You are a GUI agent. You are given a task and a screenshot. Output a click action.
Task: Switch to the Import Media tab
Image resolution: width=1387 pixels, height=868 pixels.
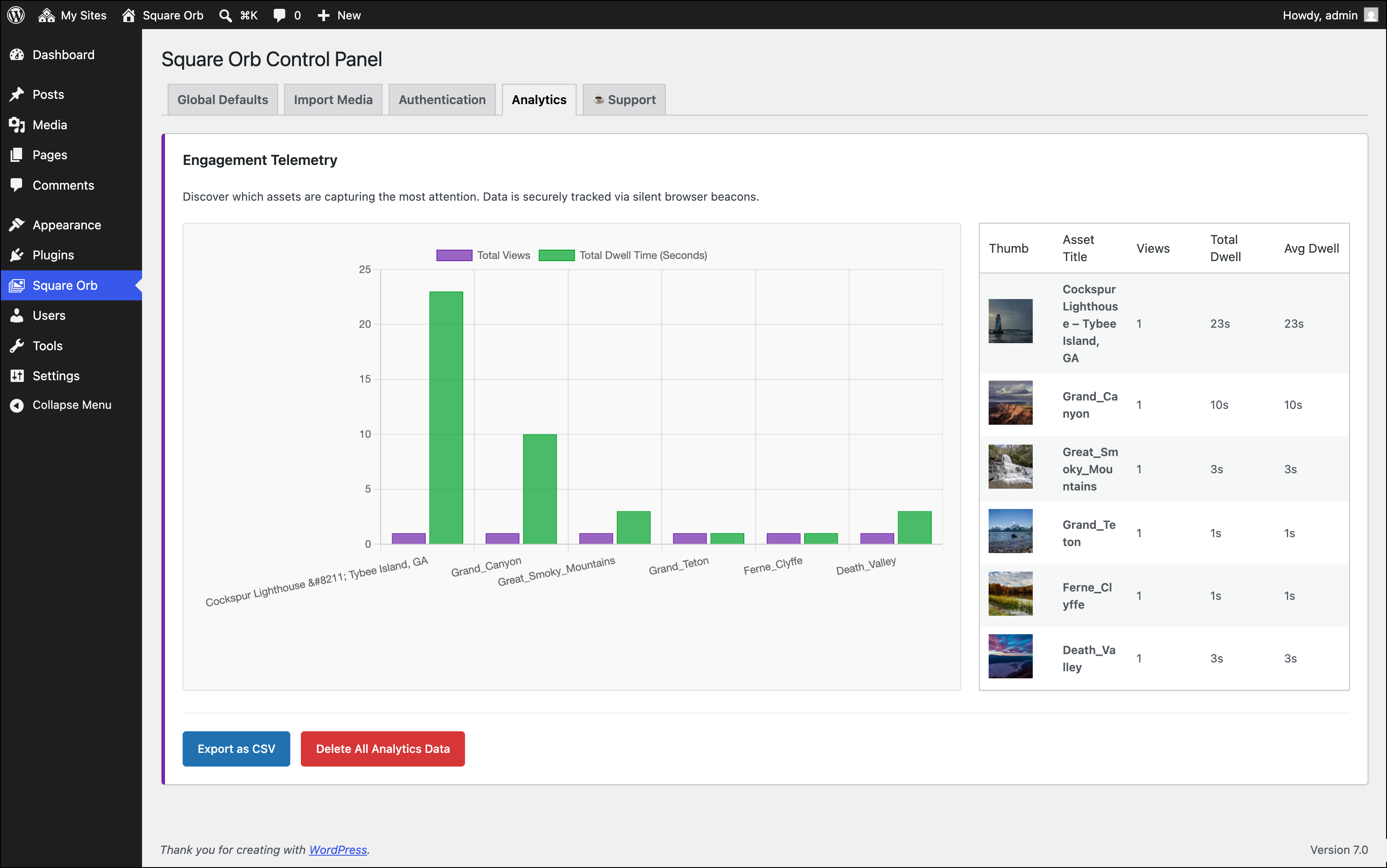tap(333, 99)
